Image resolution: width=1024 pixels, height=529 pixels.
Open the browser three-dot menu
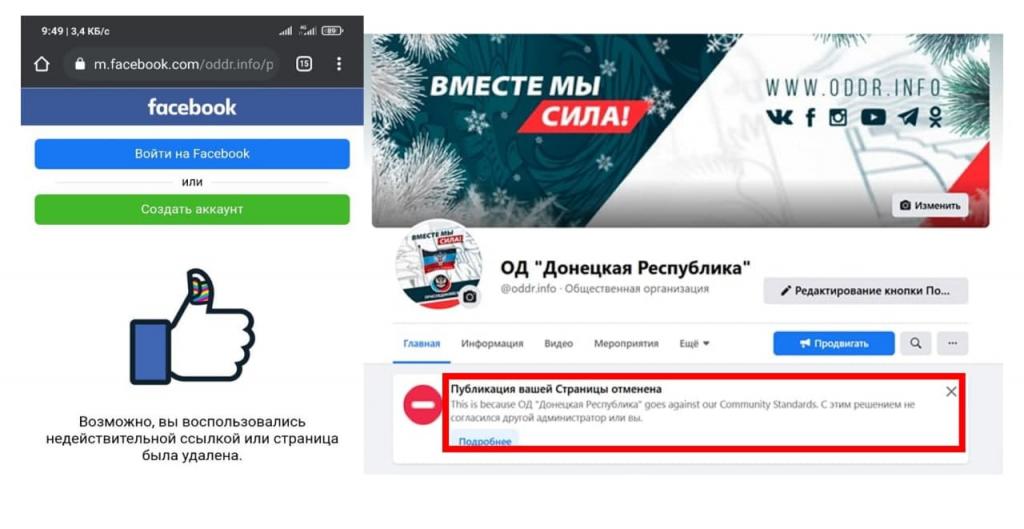338,64
